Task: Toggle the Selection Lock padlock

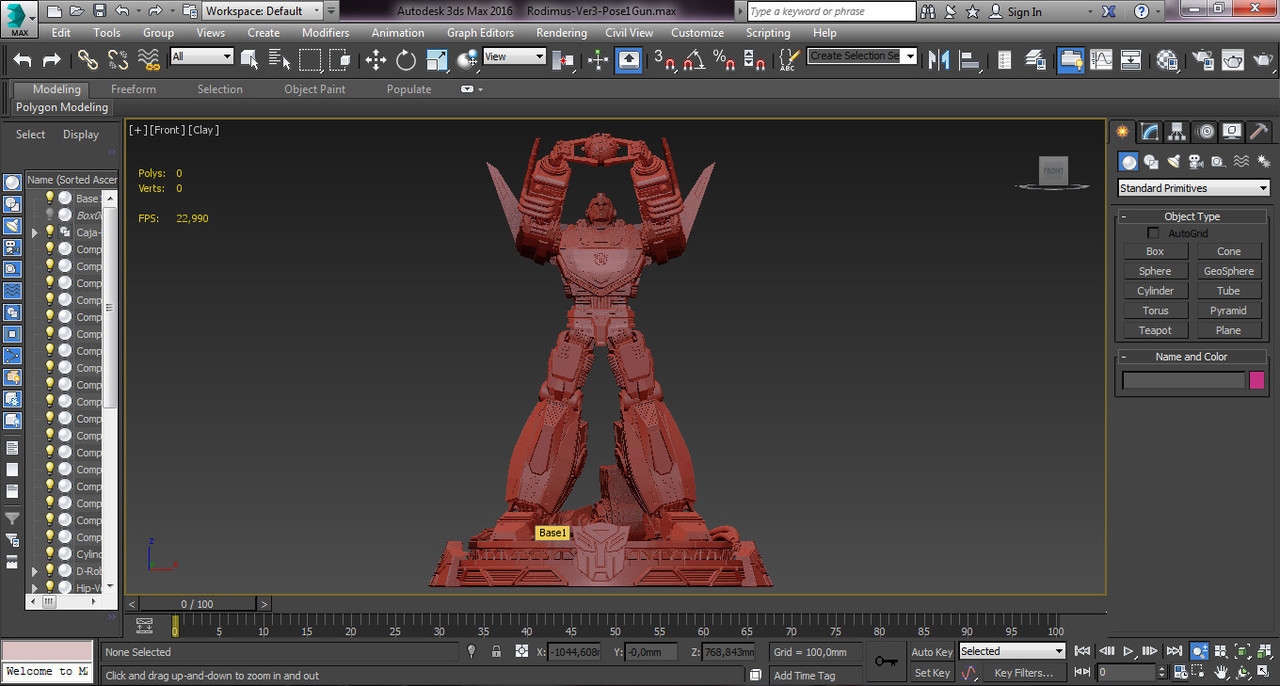Action: tap(496, 652)
